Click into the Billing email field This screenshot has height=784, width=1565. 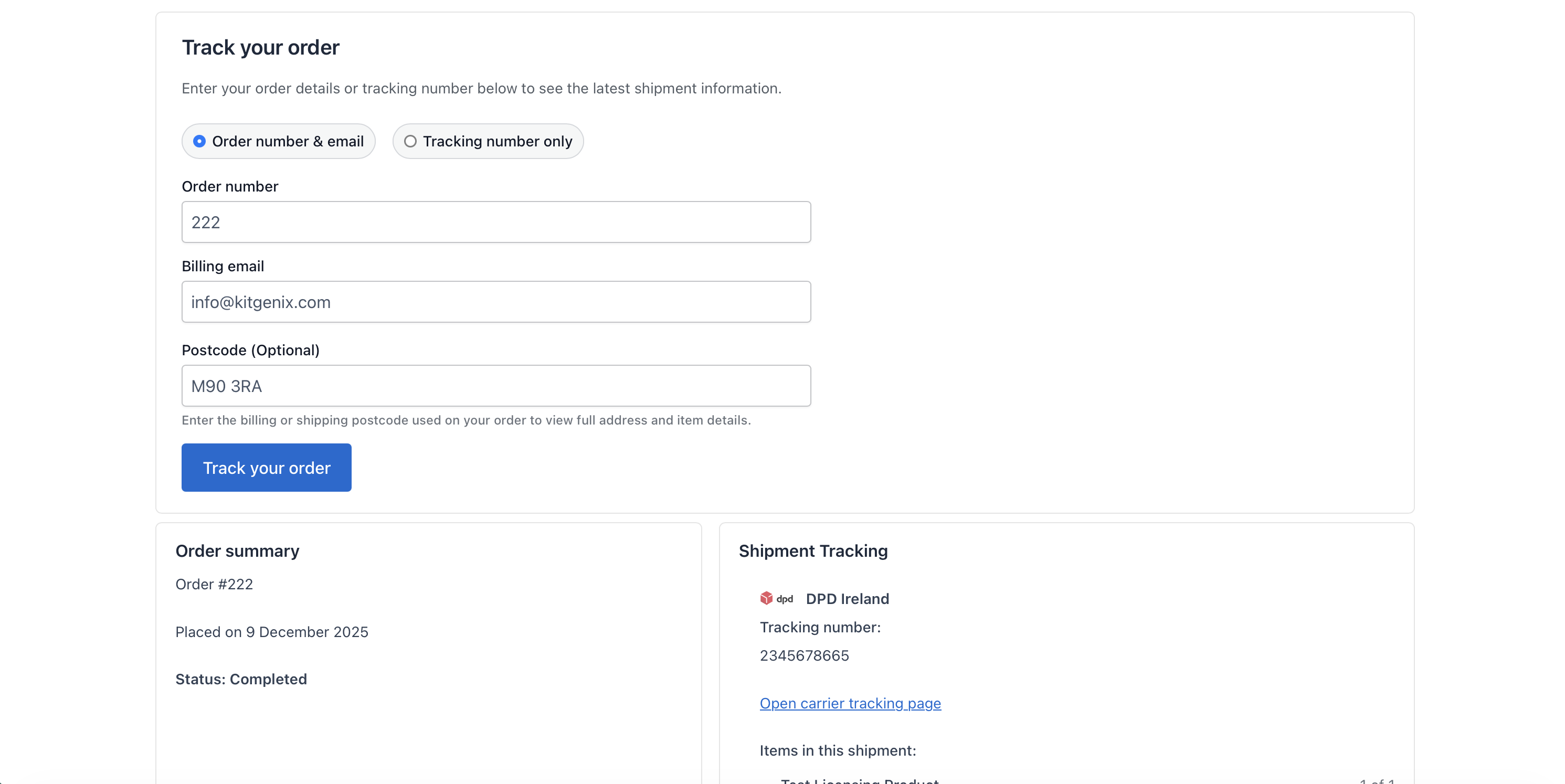pos(496,302)
